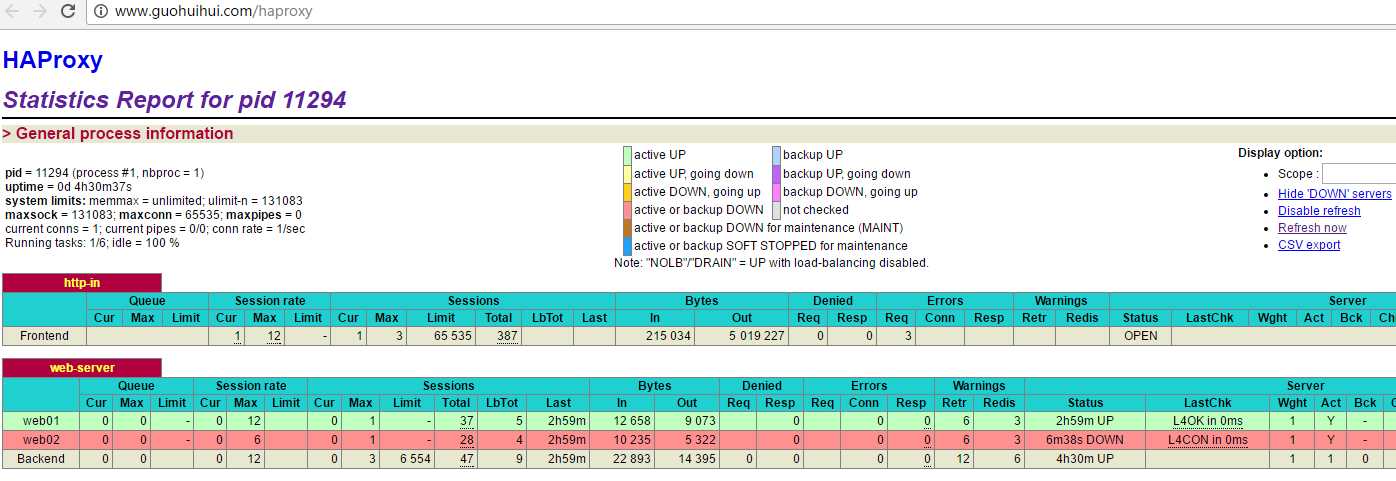Click the Disable refresh link
This screenshot has height=481, width=1396.
pyautogui.click(x=1319, y=211)
